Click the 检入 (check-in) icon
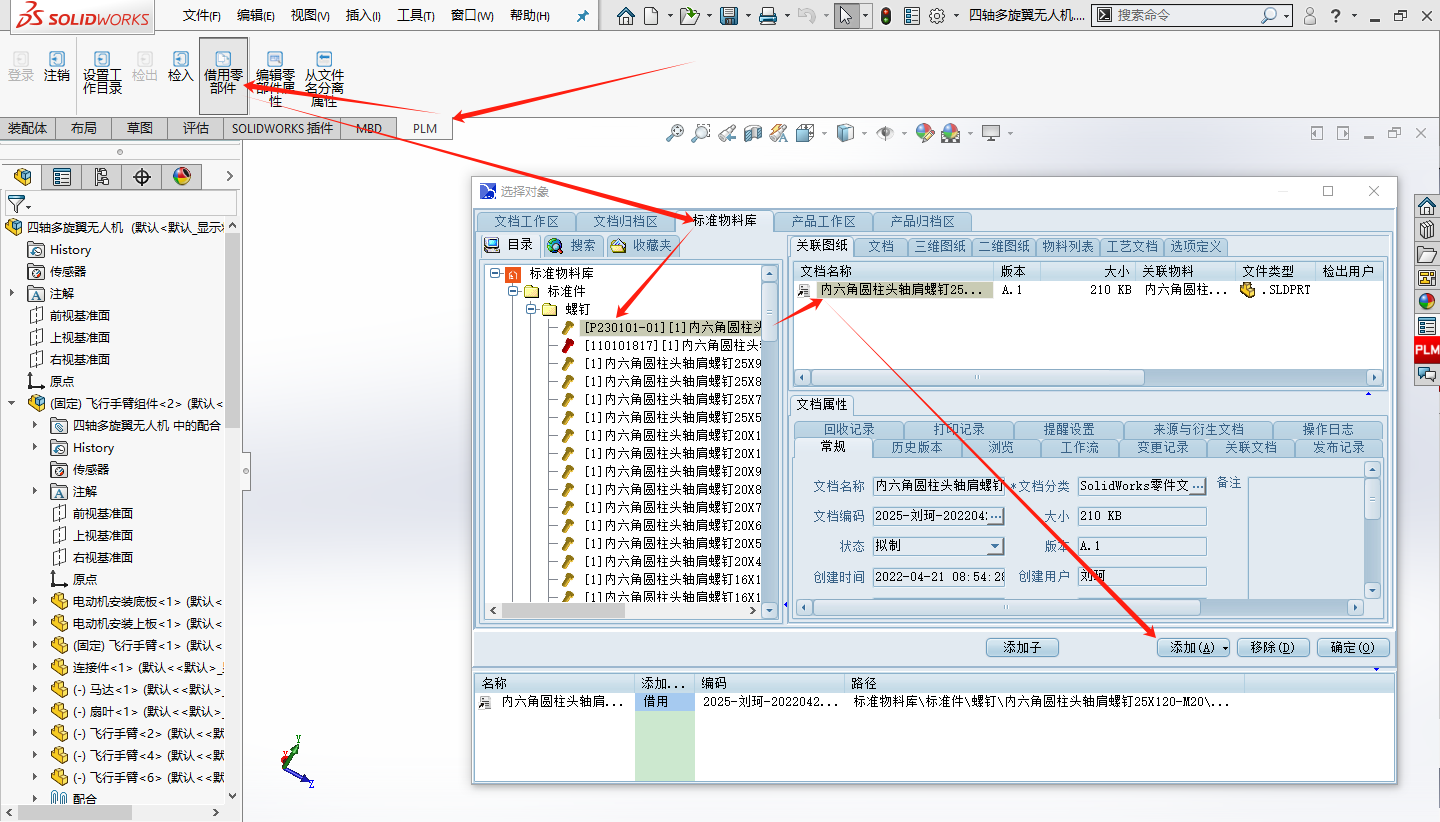Screen dimensions: 1440x822 [180, 67]
